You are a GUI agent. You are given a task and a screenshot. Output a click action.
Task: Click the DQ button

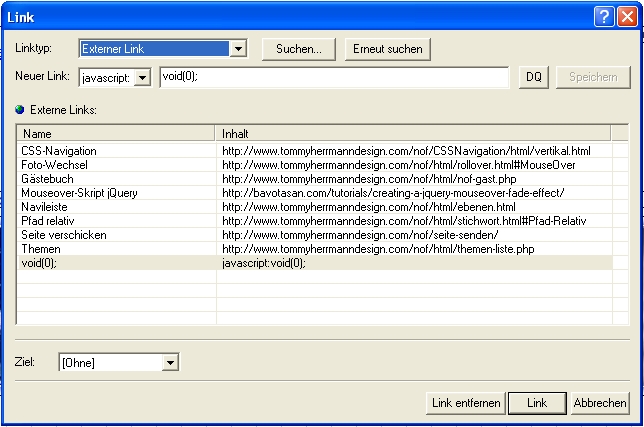534,78
